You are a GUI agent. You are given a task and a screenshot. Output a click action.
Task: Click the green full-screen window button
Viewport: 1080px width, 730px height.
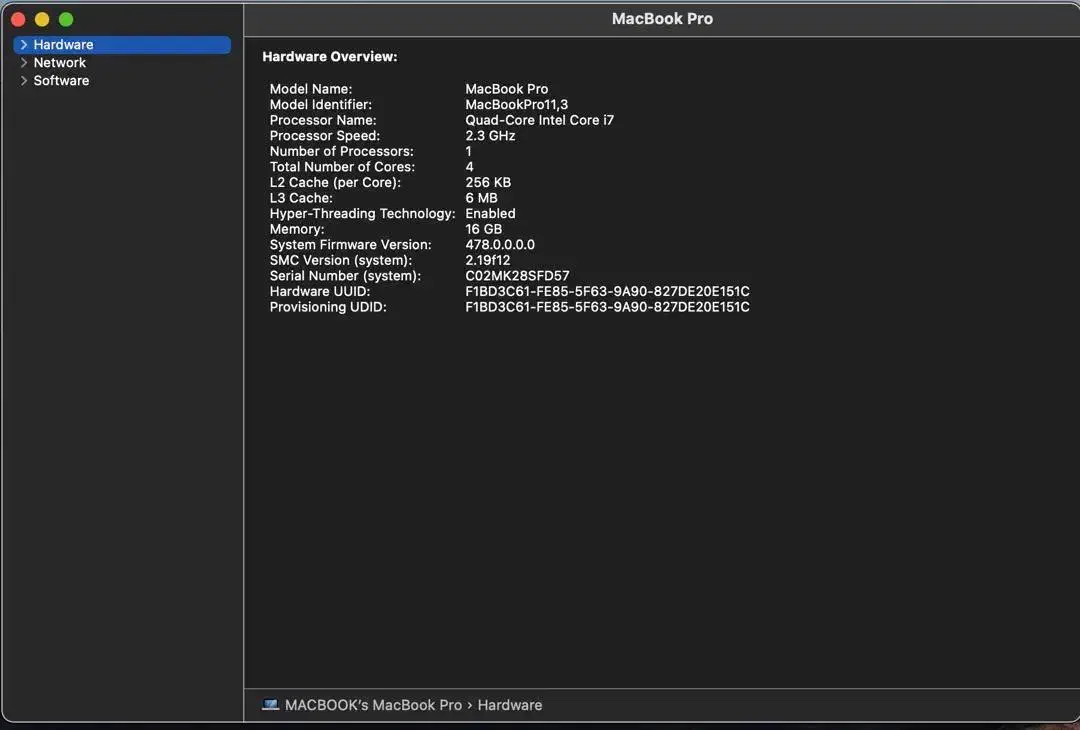(66, 20)
